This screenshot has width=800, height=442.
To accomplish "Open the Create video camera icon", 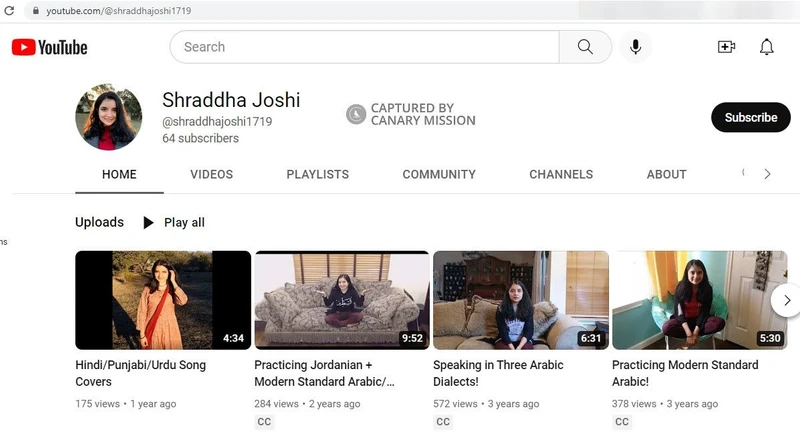I will (x=726, y=47).
